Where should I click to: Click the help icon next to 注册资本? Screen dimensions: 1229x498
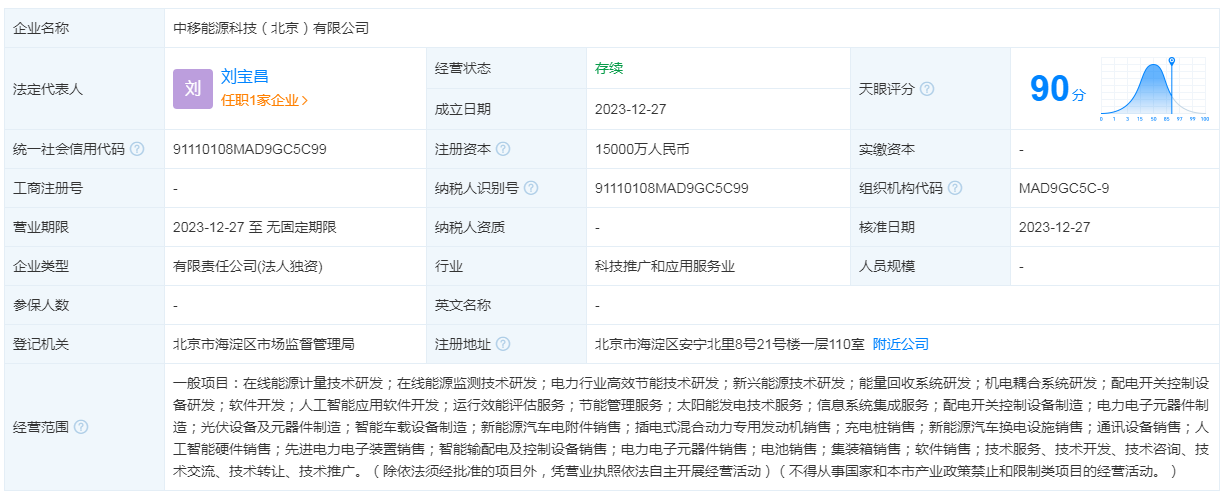point(503,149)
